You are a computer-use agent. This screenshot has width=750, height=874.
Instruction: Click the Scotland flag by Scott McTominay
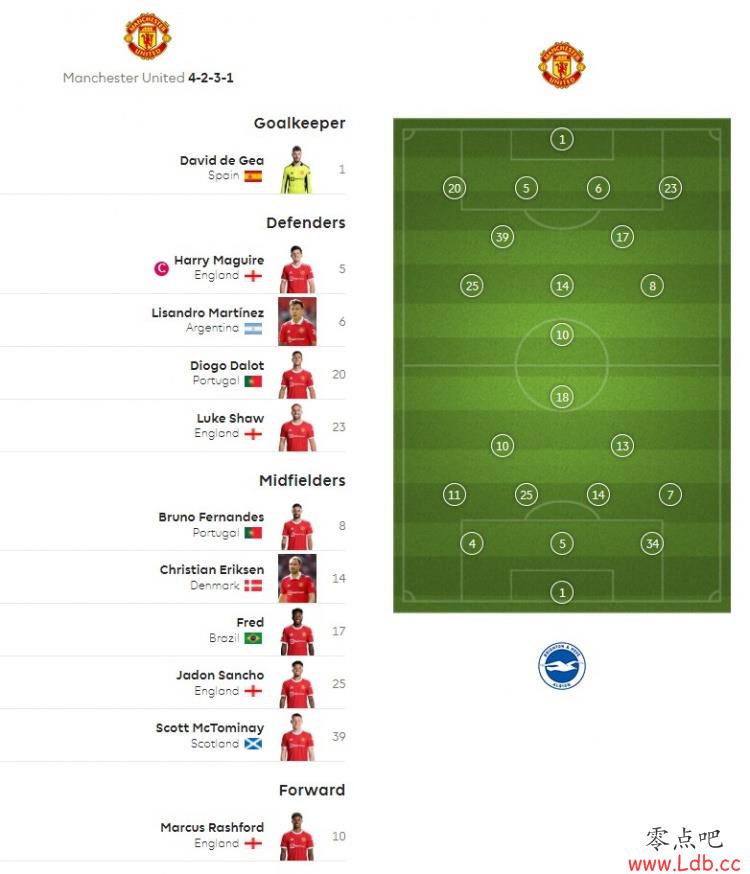coord(253,744)
